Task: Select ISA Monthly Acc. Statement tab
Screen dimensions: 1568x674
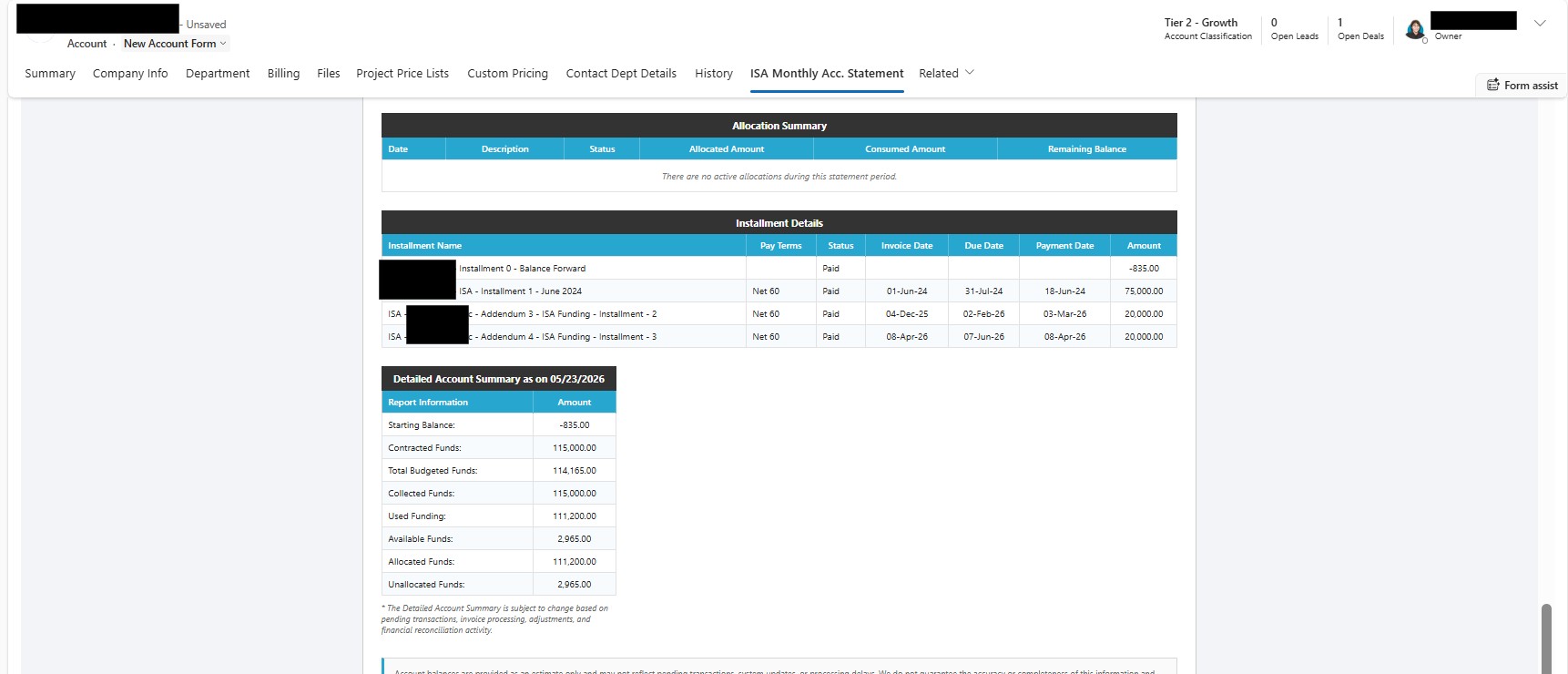Action: click(827, 73)
